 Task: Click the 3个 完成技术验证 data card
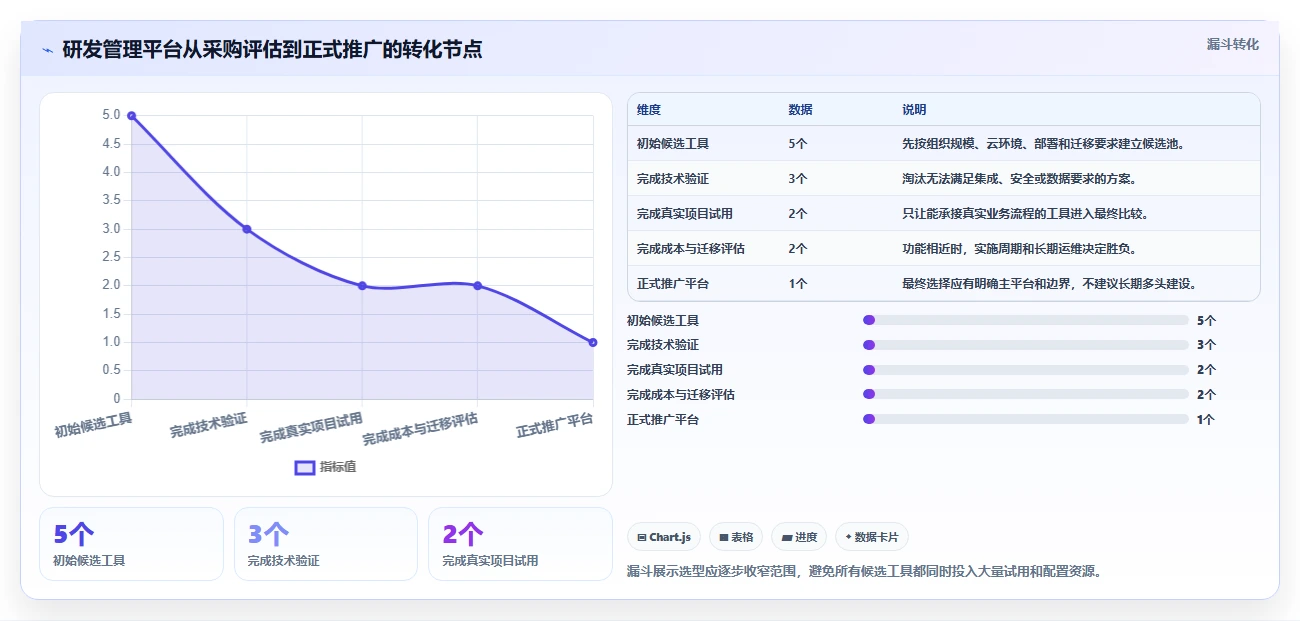(325, 544)
